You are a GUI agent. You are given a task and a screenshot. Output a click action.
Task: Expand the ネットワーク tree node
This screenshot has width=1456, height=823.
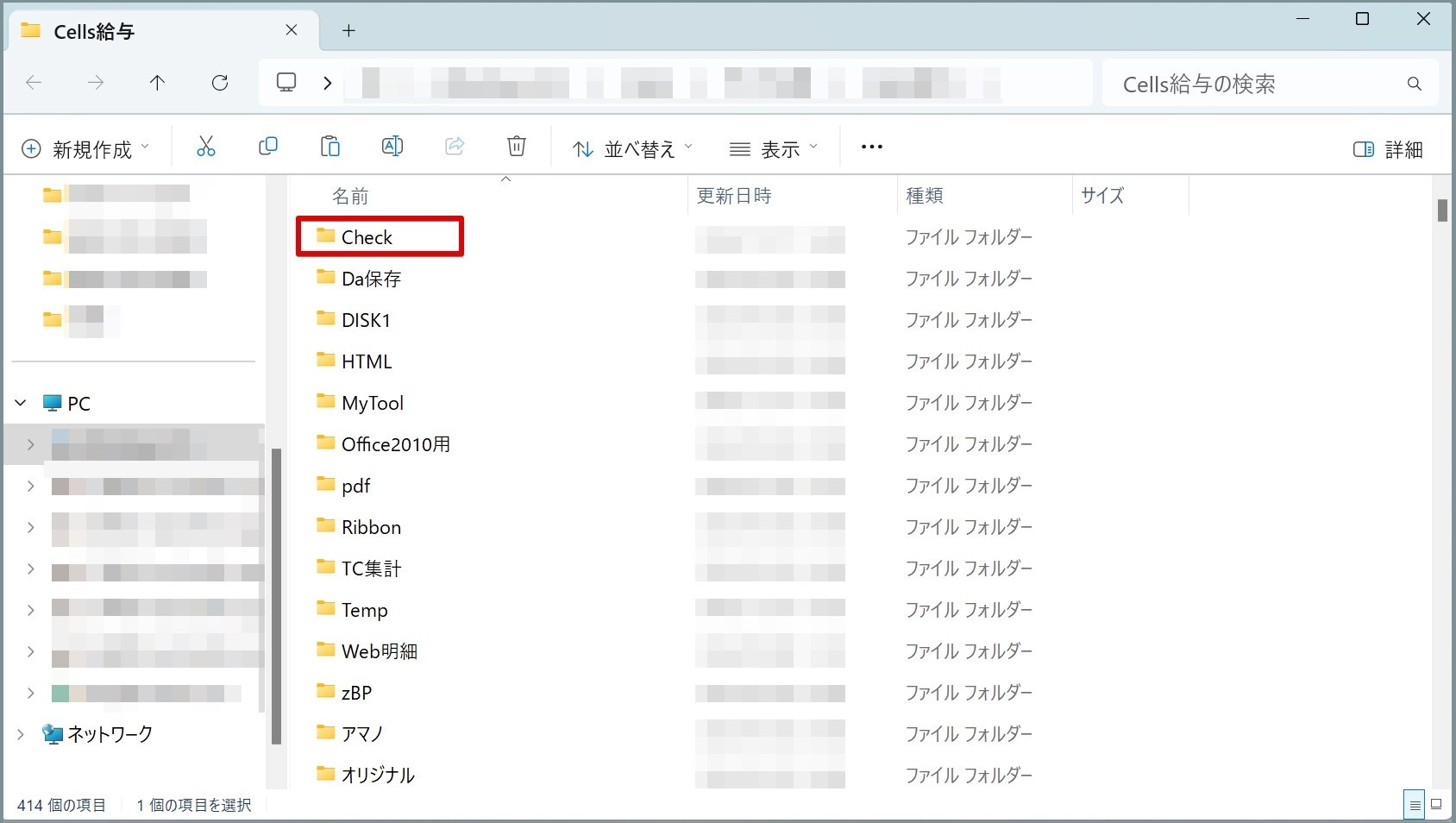click(x=21, y=734)
